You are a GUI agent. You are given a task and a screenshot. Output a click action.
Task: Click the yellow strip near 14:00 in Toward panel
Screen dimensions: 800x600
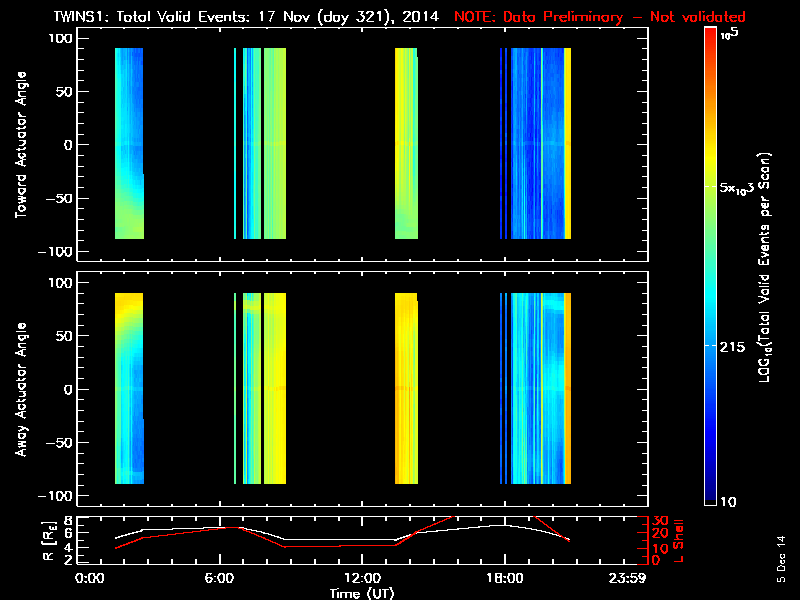click(406, 143)
